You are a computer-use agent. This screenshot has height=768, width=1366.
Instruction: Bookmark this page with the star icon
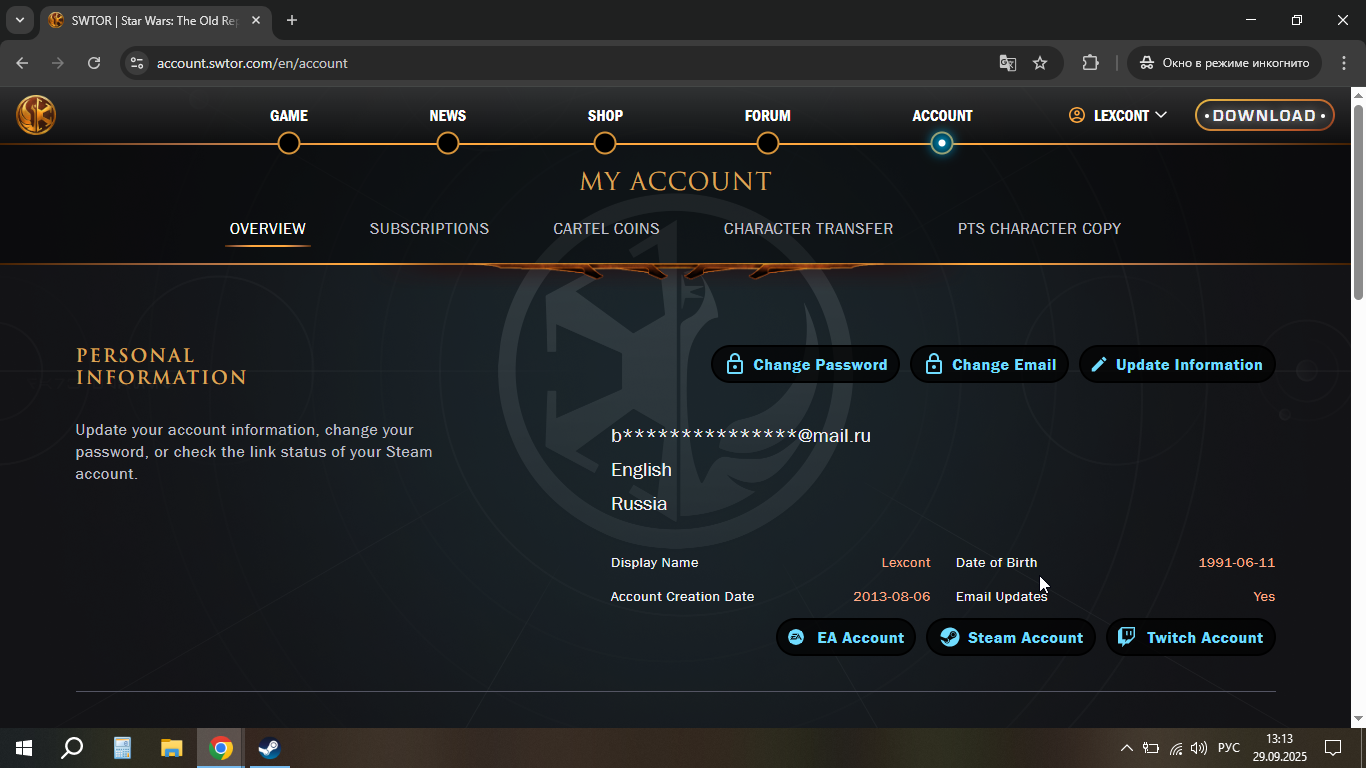tap(1040, 63)
